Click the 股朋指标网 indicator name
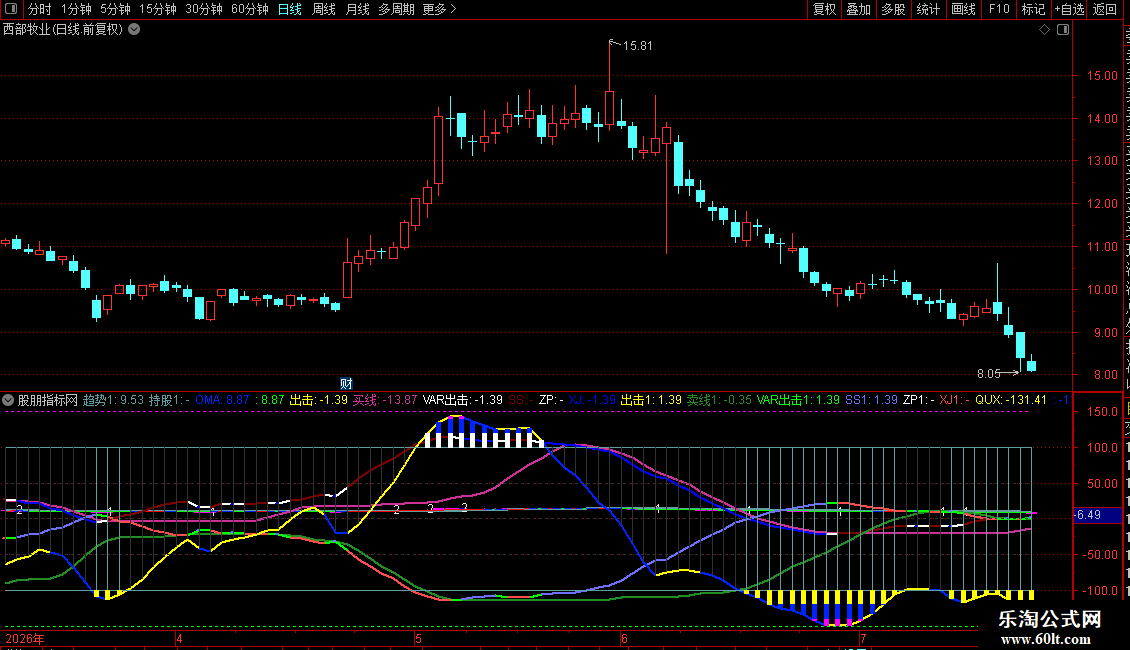1130x650 pixels. (48, 400)
